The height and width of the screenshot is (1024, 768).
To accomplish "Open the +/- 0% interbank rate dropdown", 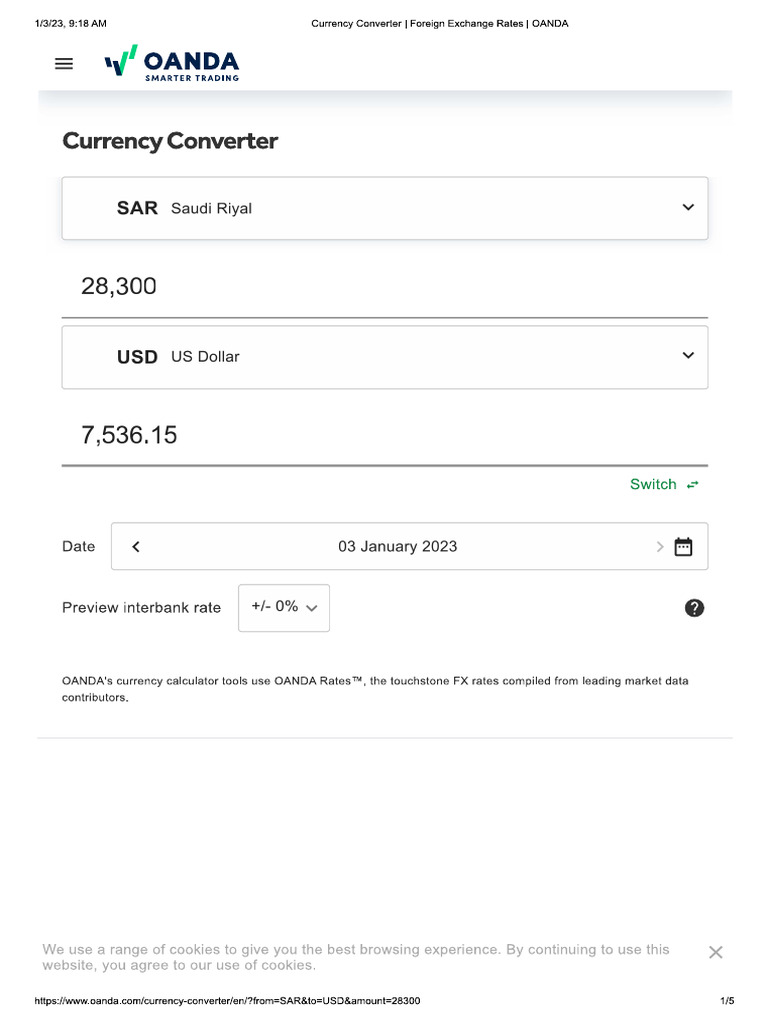I will point(284,608).
